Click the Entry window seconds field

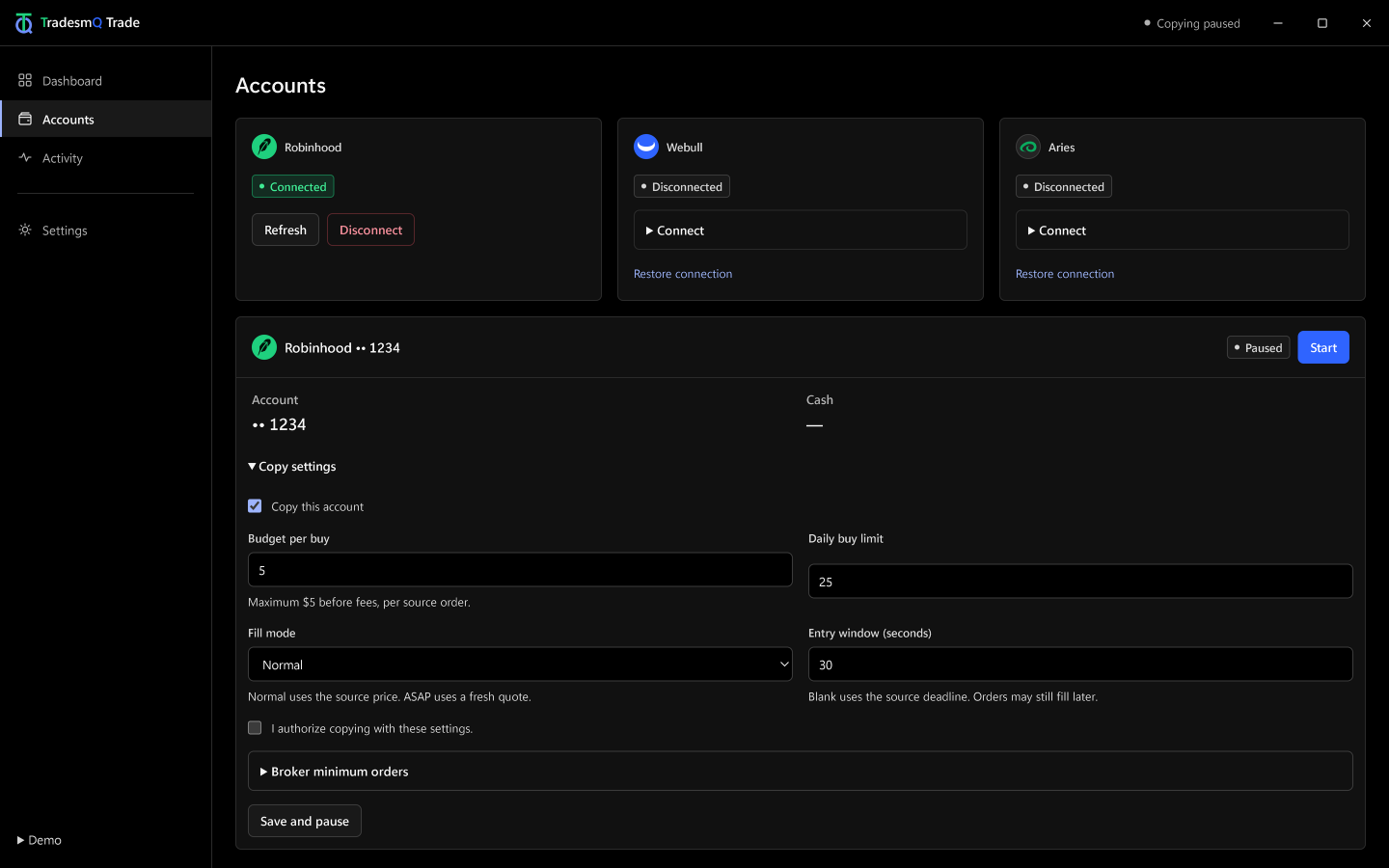coord(1080,664)
